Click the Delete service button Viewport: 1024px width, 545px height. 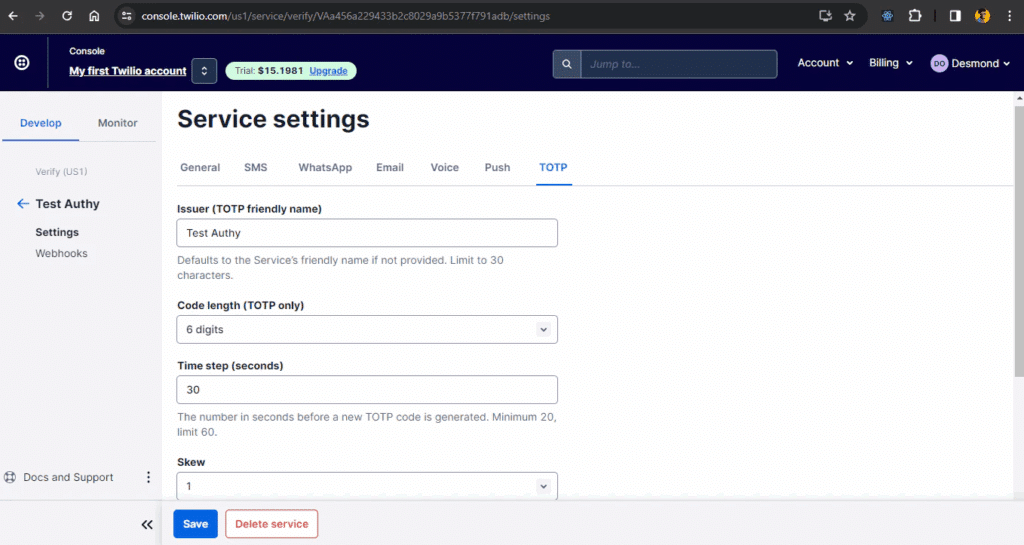(271, 524)
